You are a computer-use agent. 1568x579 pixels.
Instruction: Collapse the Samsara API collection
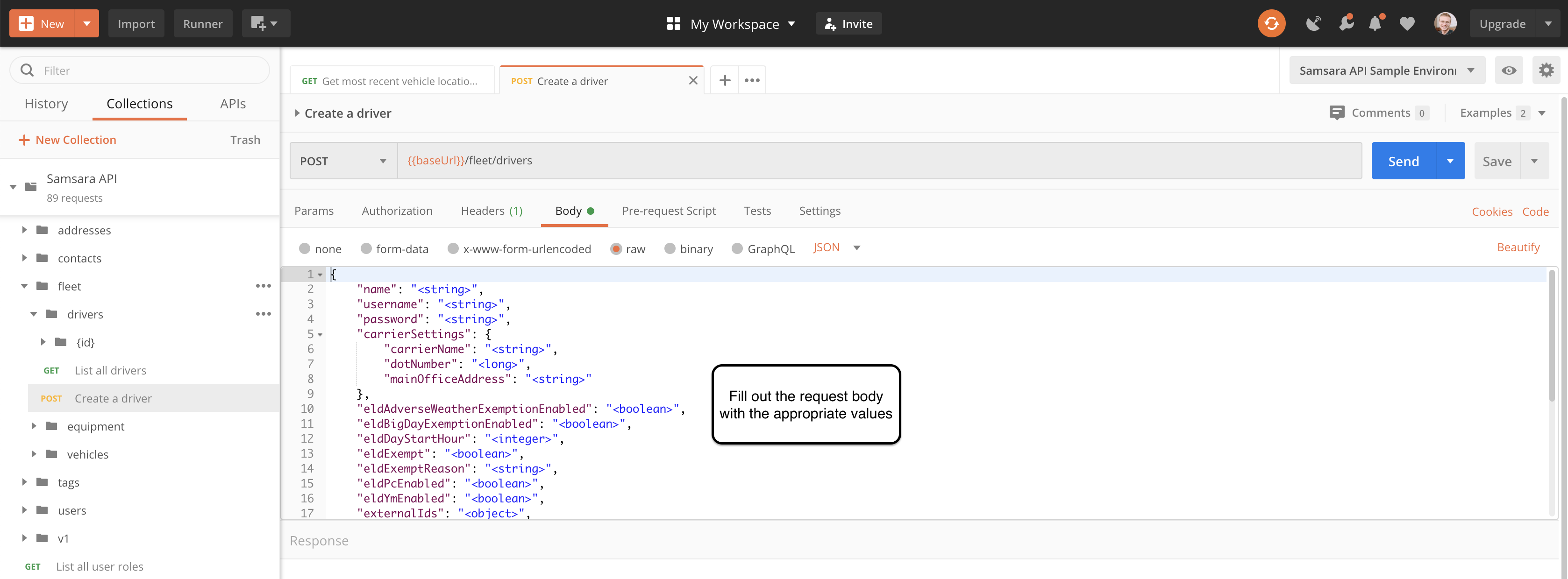13,187
